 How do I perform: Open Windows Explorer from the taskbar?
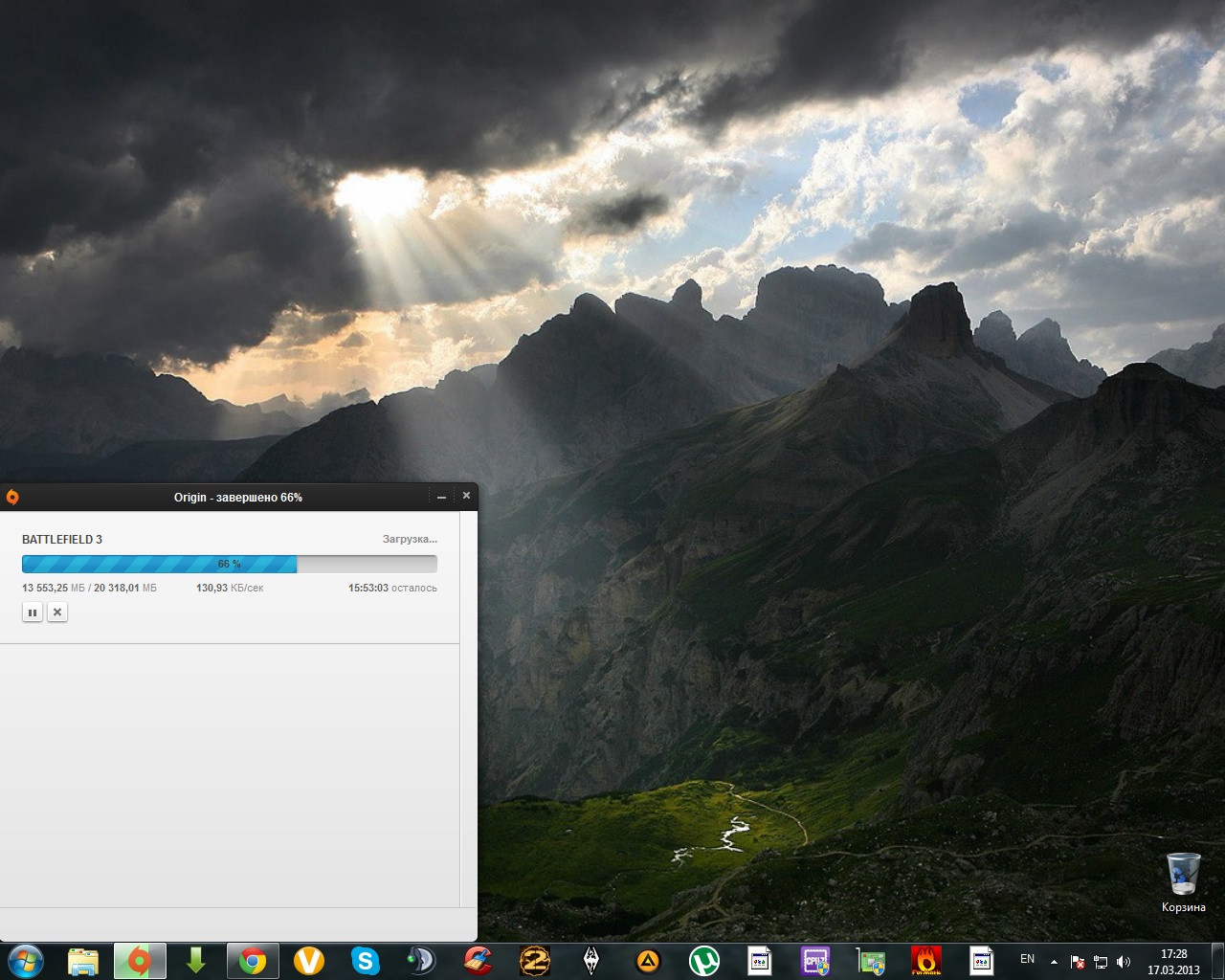pos(83,960)
